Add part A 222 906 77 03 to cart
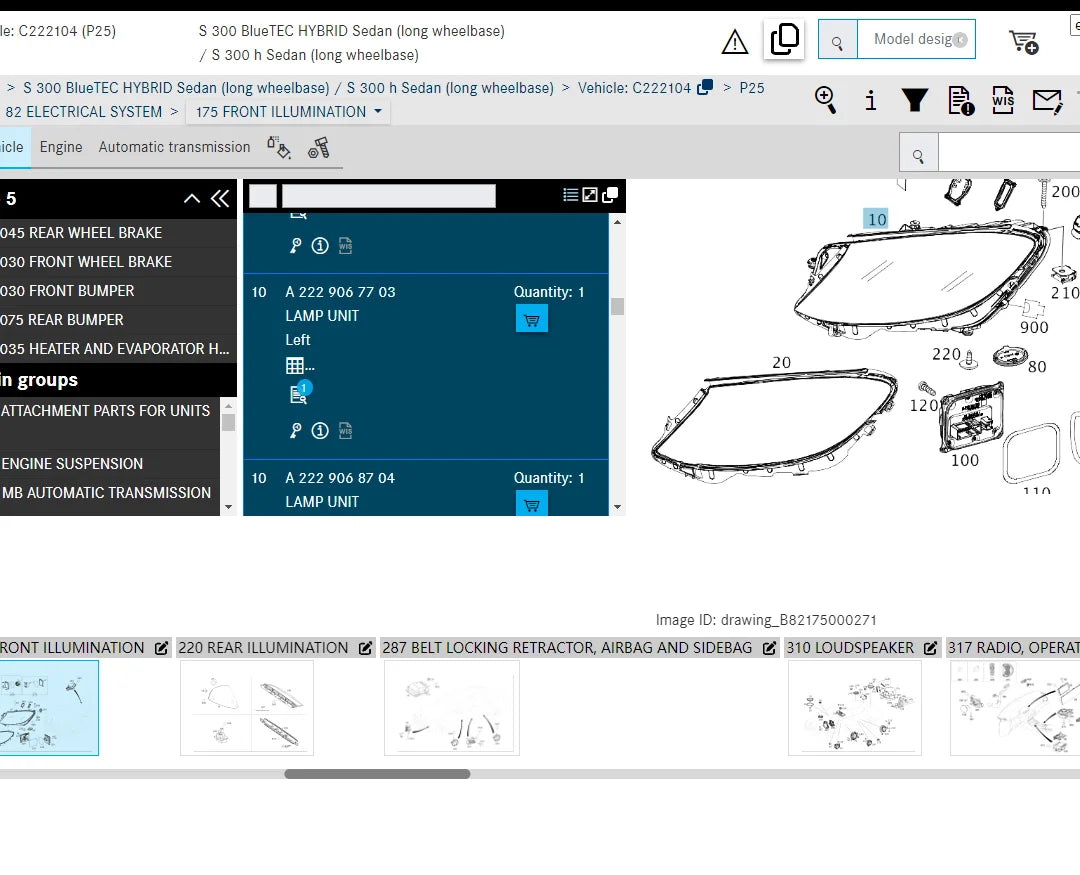 pos(531,320)
